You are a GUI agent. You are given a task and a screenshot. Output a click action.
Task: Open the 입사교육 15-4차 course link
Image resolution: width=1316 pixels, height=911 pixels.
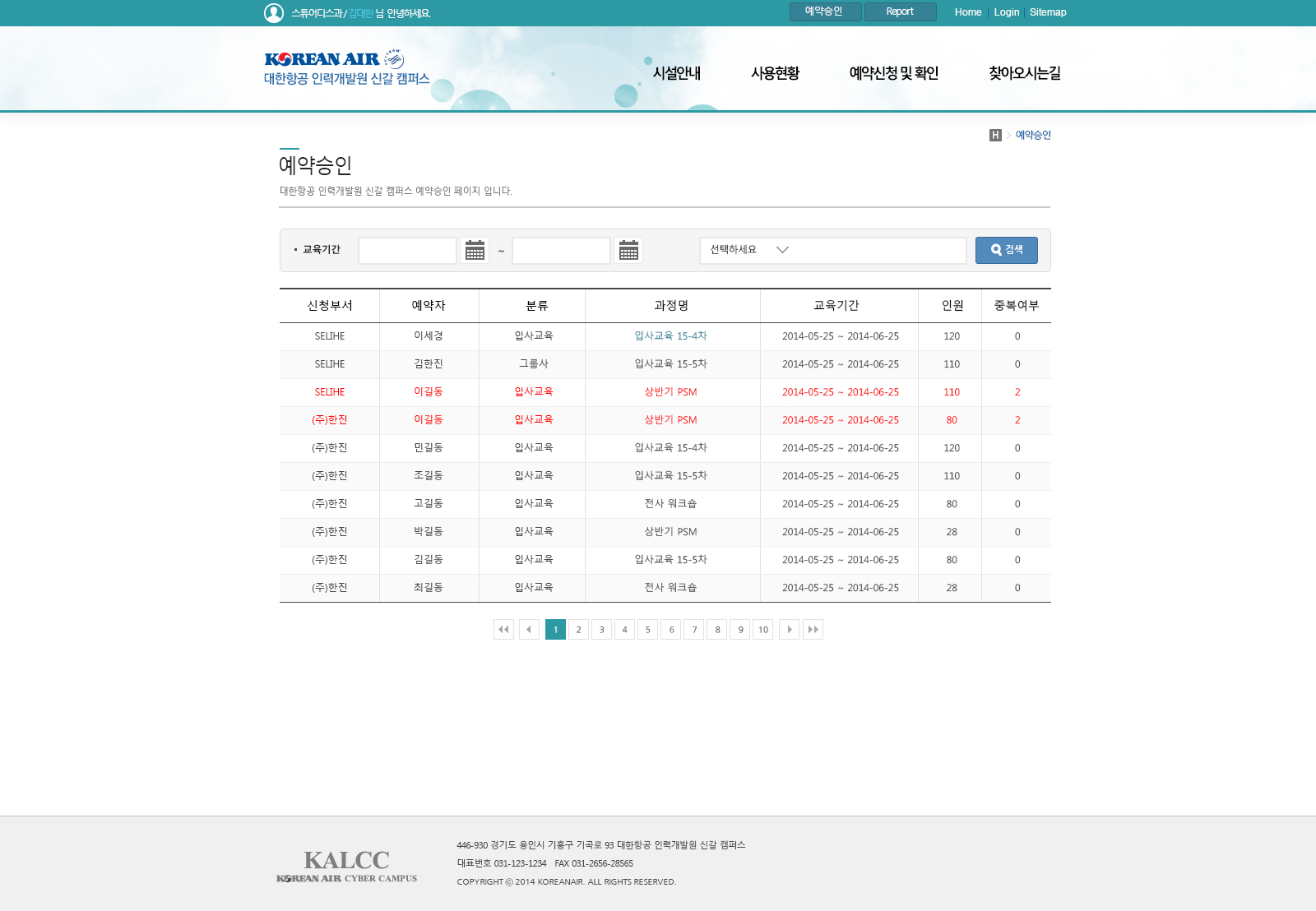pos(670,336)
